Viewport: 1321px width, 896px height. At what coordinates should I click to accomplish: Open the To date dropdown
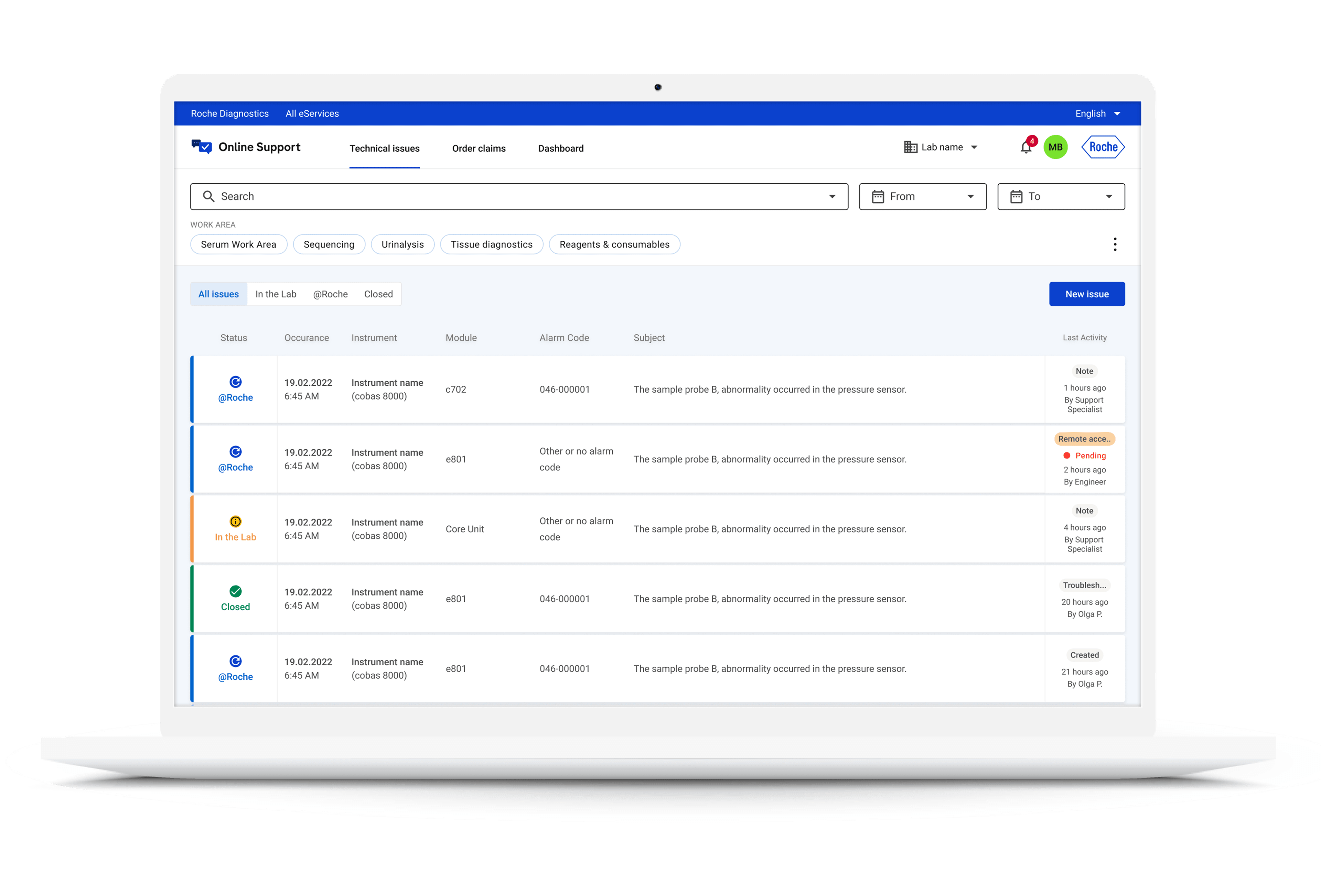(x=1061, y=197)
